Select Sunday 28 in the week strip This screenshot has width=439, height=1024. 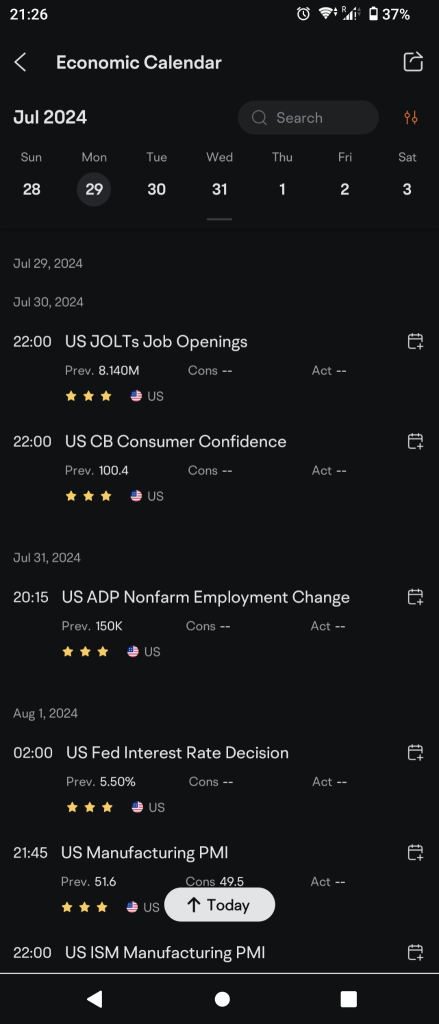[x=31, y=189]
